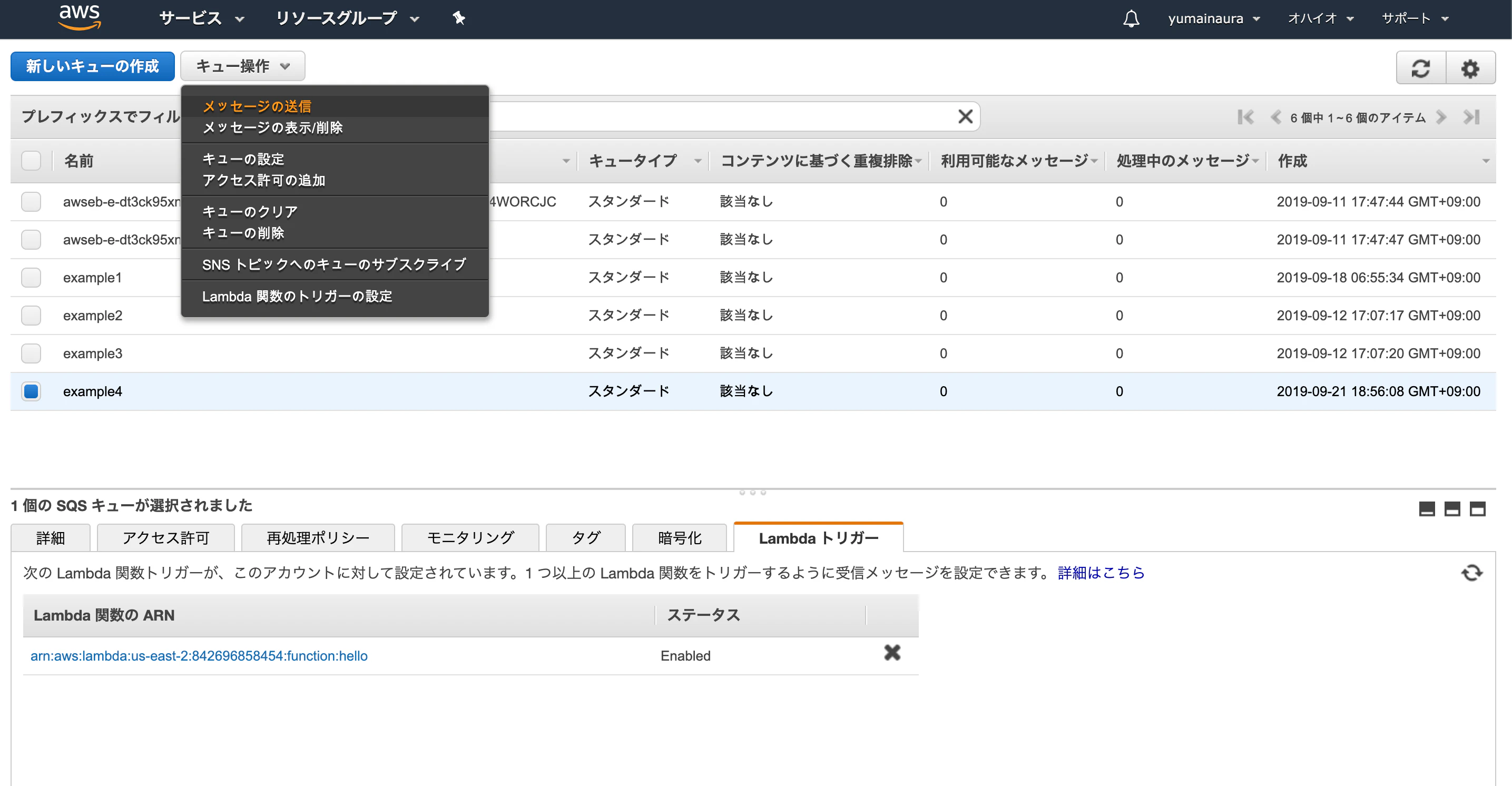1512x786 pixels.
Task: Go to the previous page of queues
Action: tap(1275, 117)
